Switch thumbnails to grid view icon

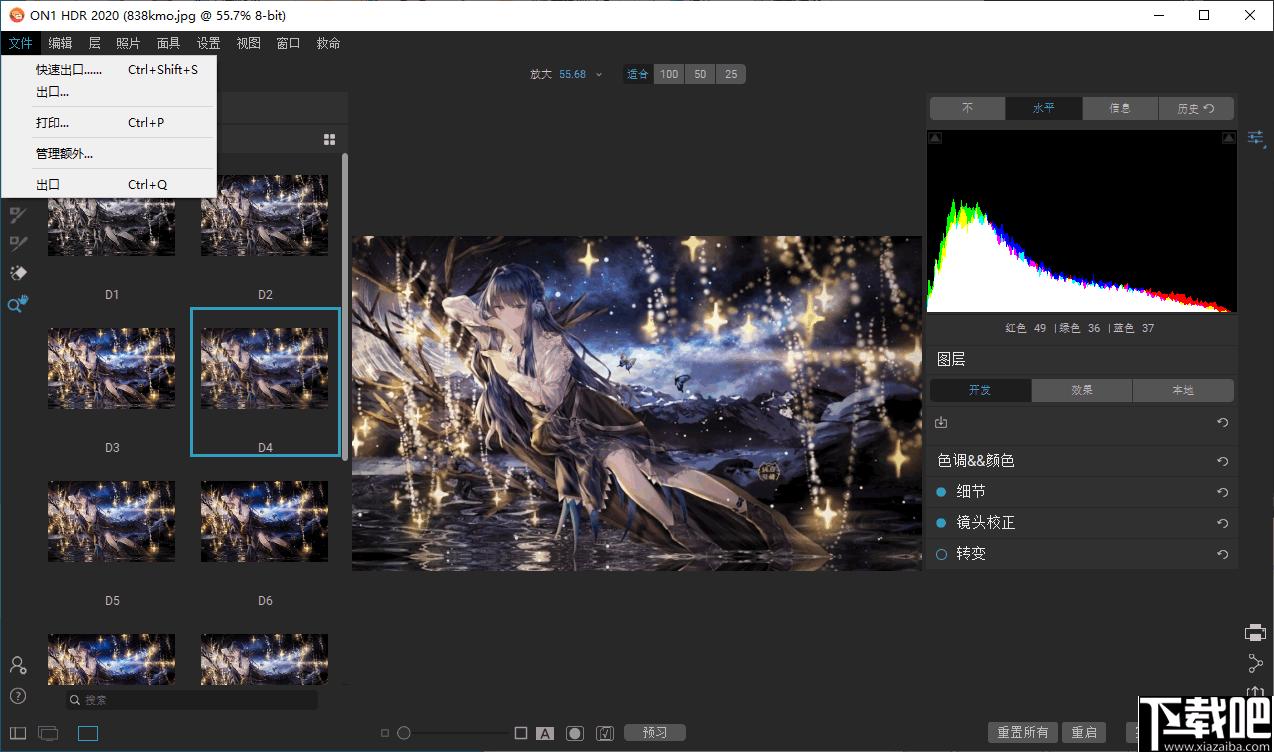pyautogui.click(x=330, y=139)
